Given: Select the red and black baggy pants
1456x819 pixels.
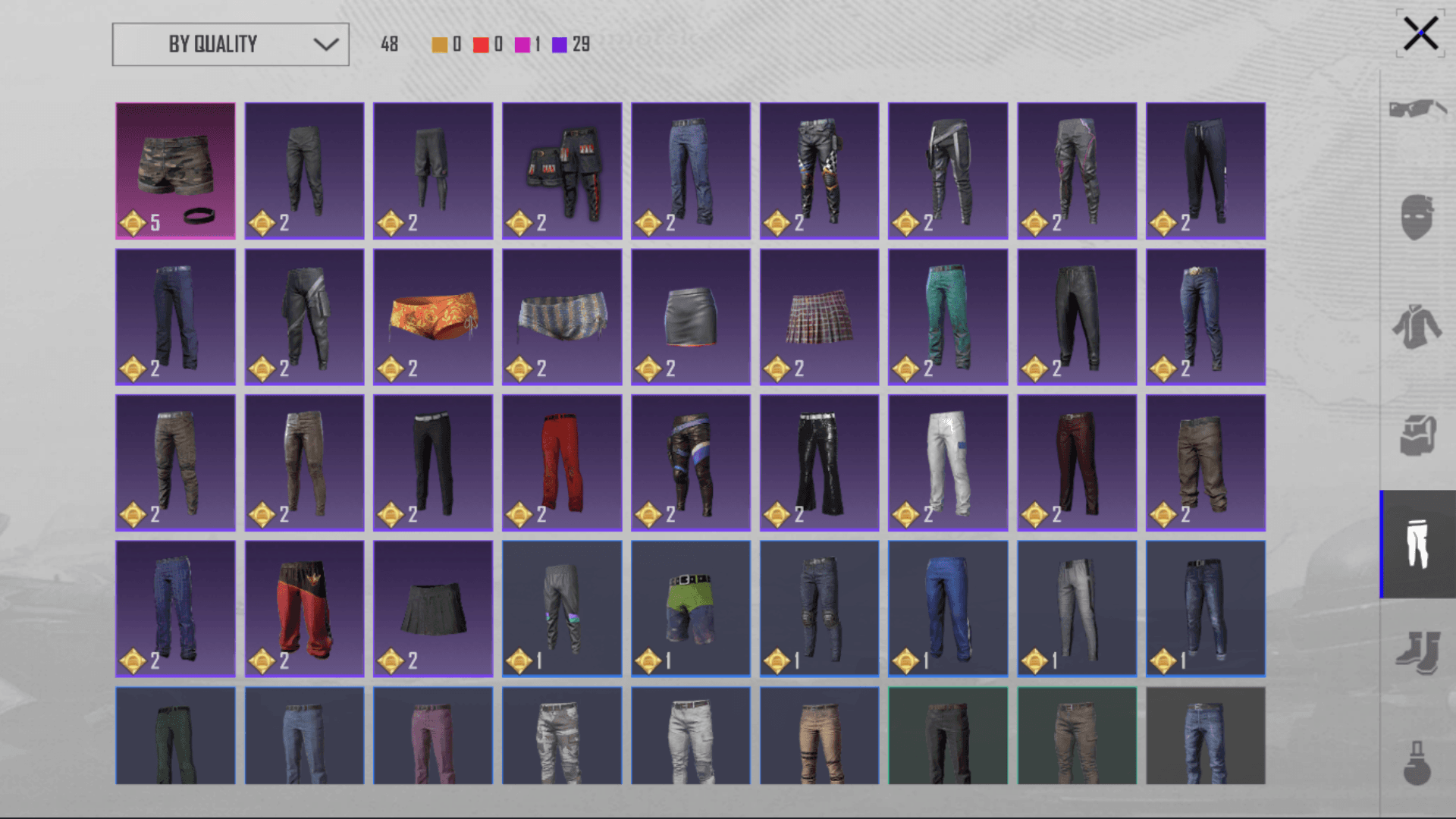Looking at the screenshot, I should [x=304, y=609].
